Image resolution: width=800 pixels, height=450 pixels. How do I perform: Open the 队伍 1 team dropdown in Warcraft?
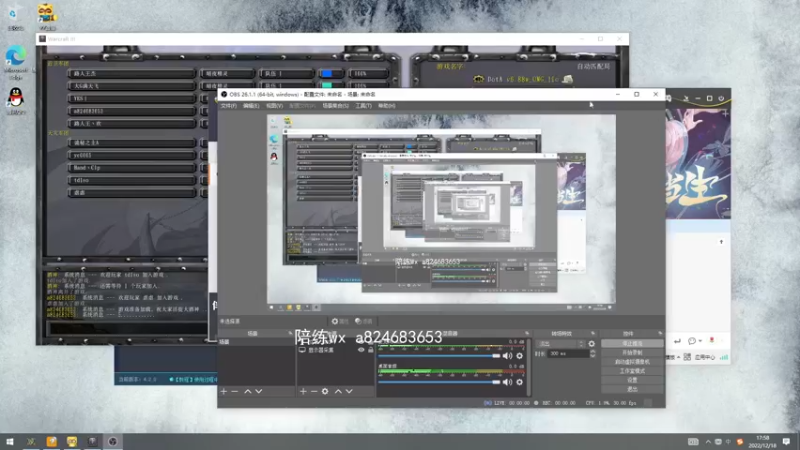click(x=286, y=74)
